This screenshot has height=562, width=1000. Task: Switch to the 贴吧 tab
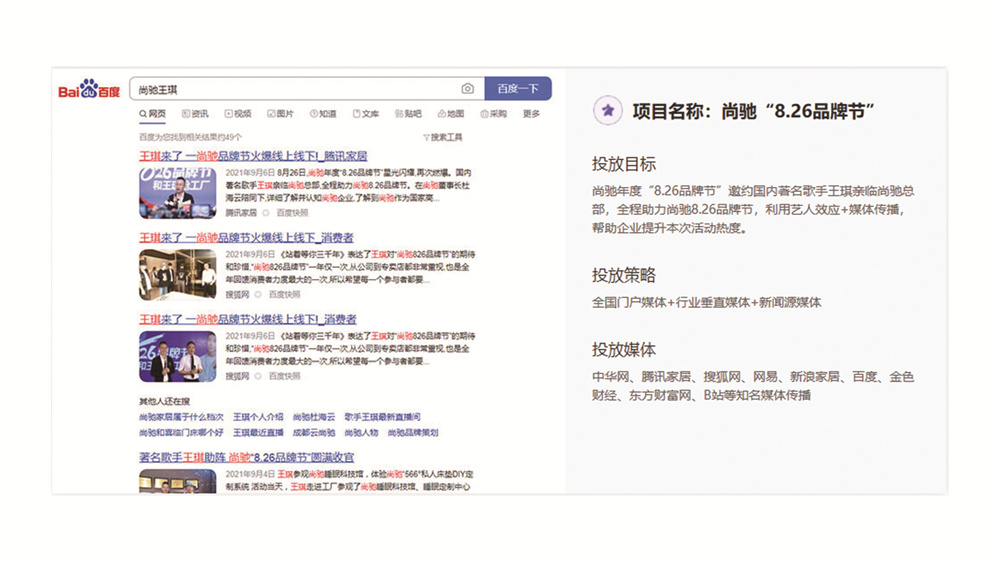click(408, 114)
